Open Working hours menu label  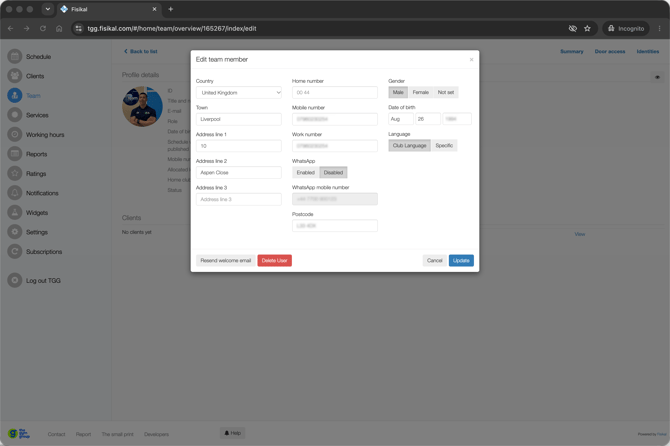(x=45, y=135)
